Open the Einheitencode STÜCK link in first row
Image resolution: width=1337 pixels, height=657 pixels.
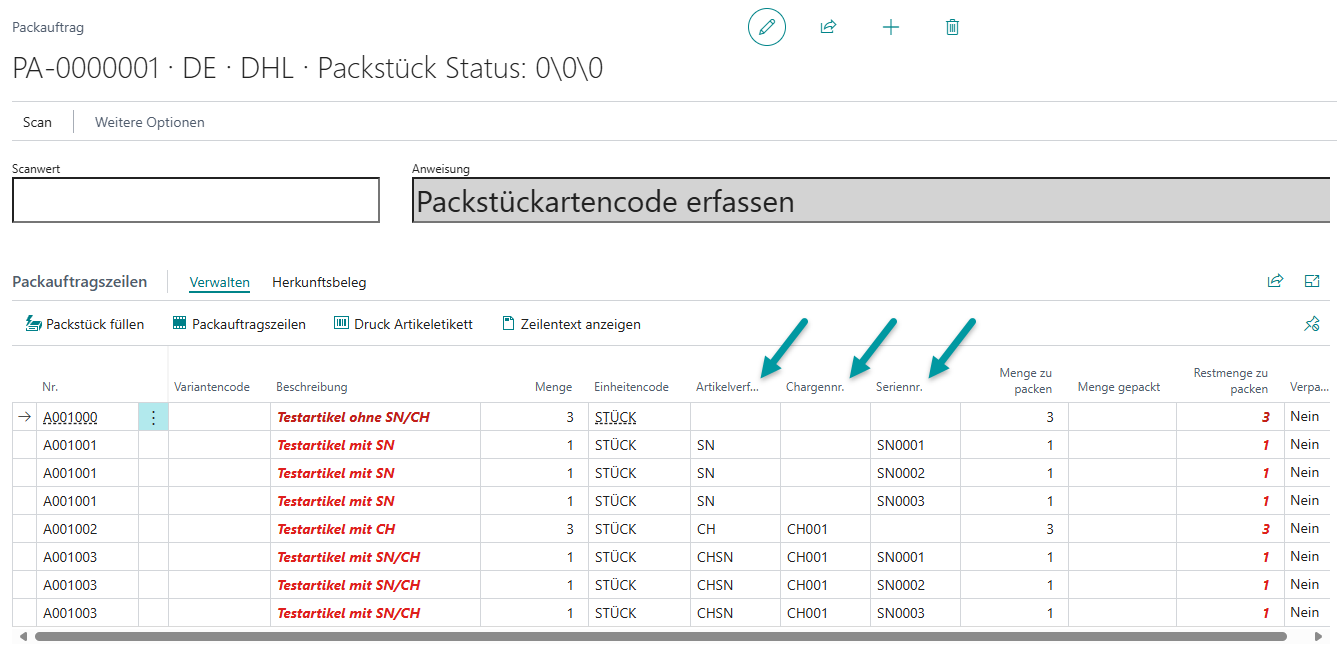pos(615,417)
